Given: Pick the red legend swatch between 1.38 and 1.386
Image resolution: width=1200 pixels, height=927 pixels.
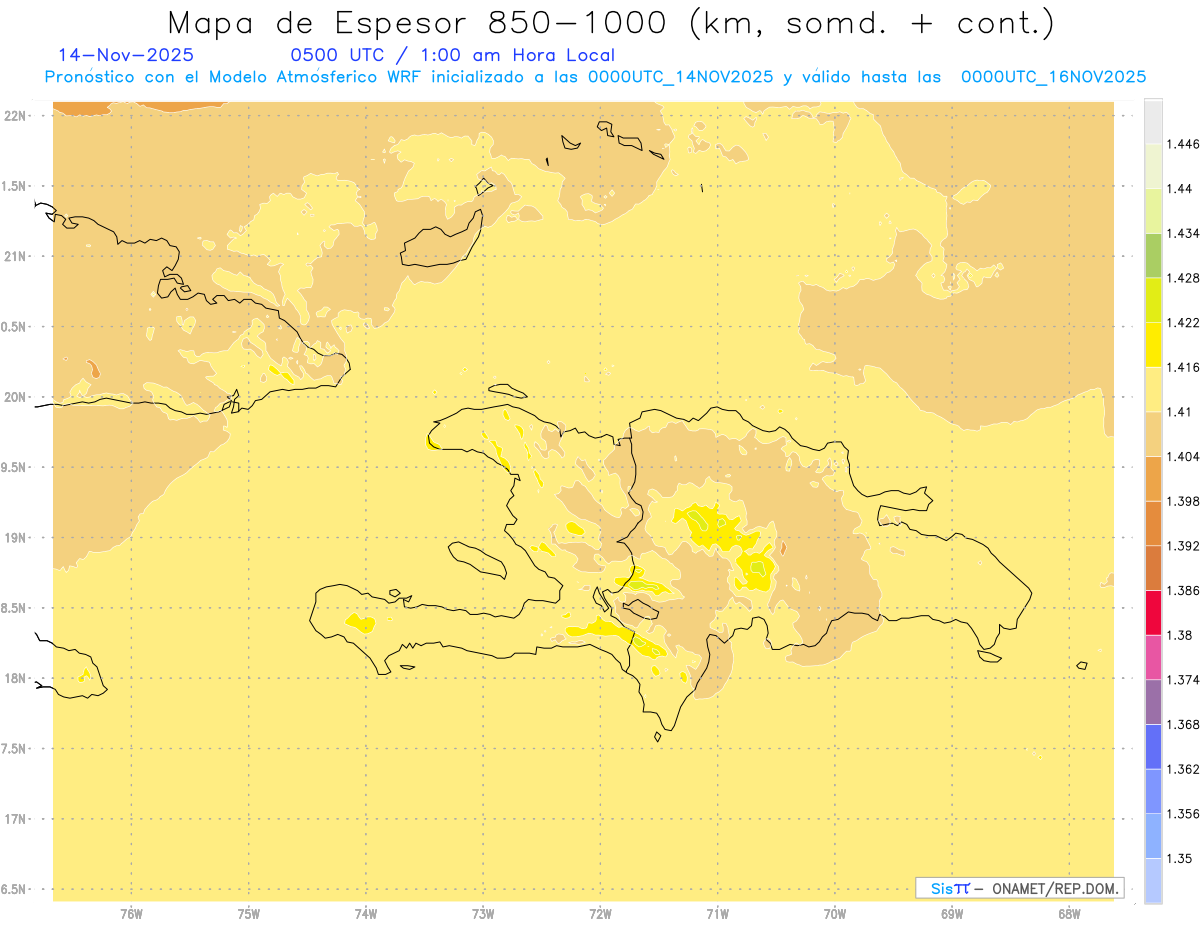Looking at the screenshot, I should (1153, 612).
